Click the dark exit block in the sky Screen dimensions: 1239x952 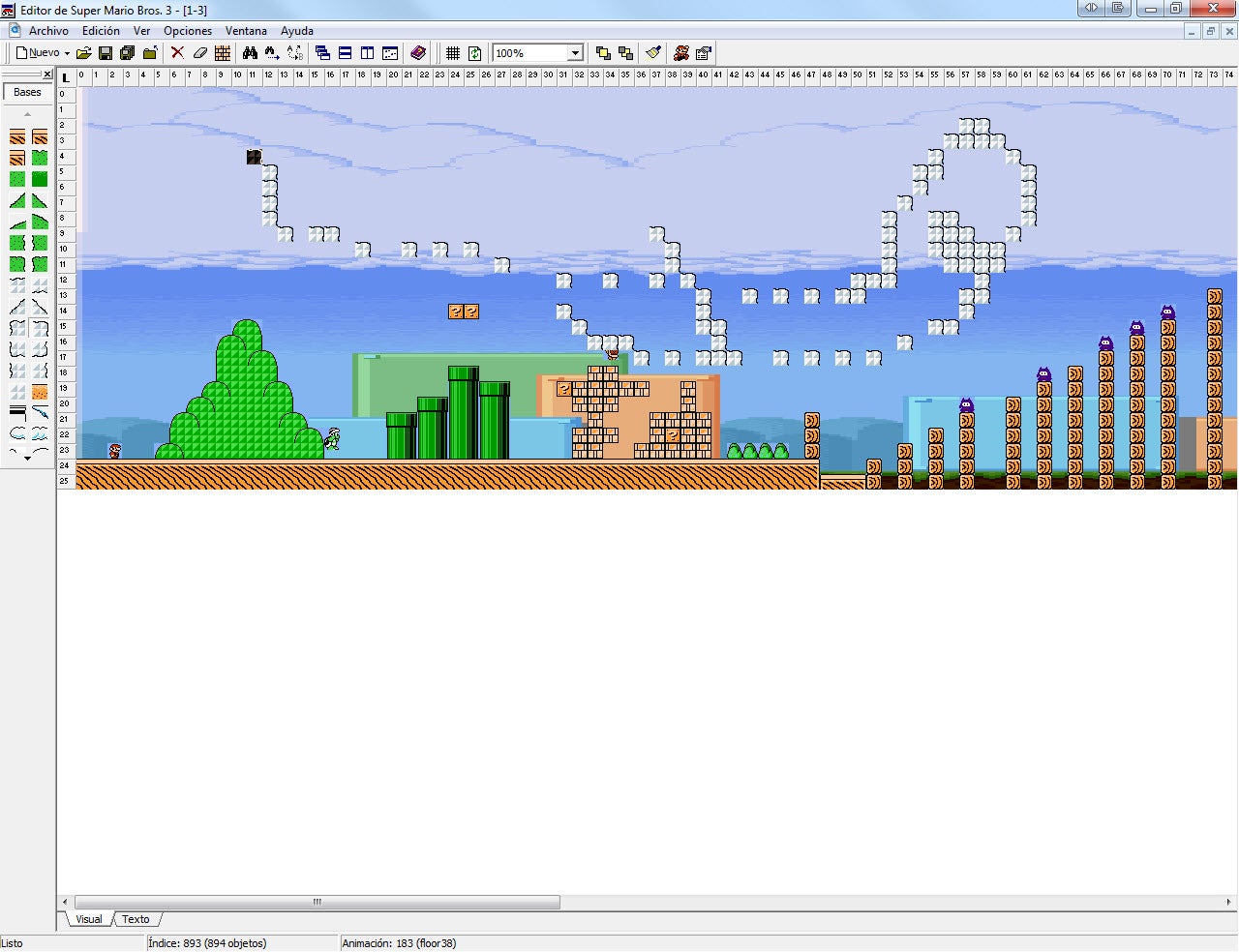[255, 157]
